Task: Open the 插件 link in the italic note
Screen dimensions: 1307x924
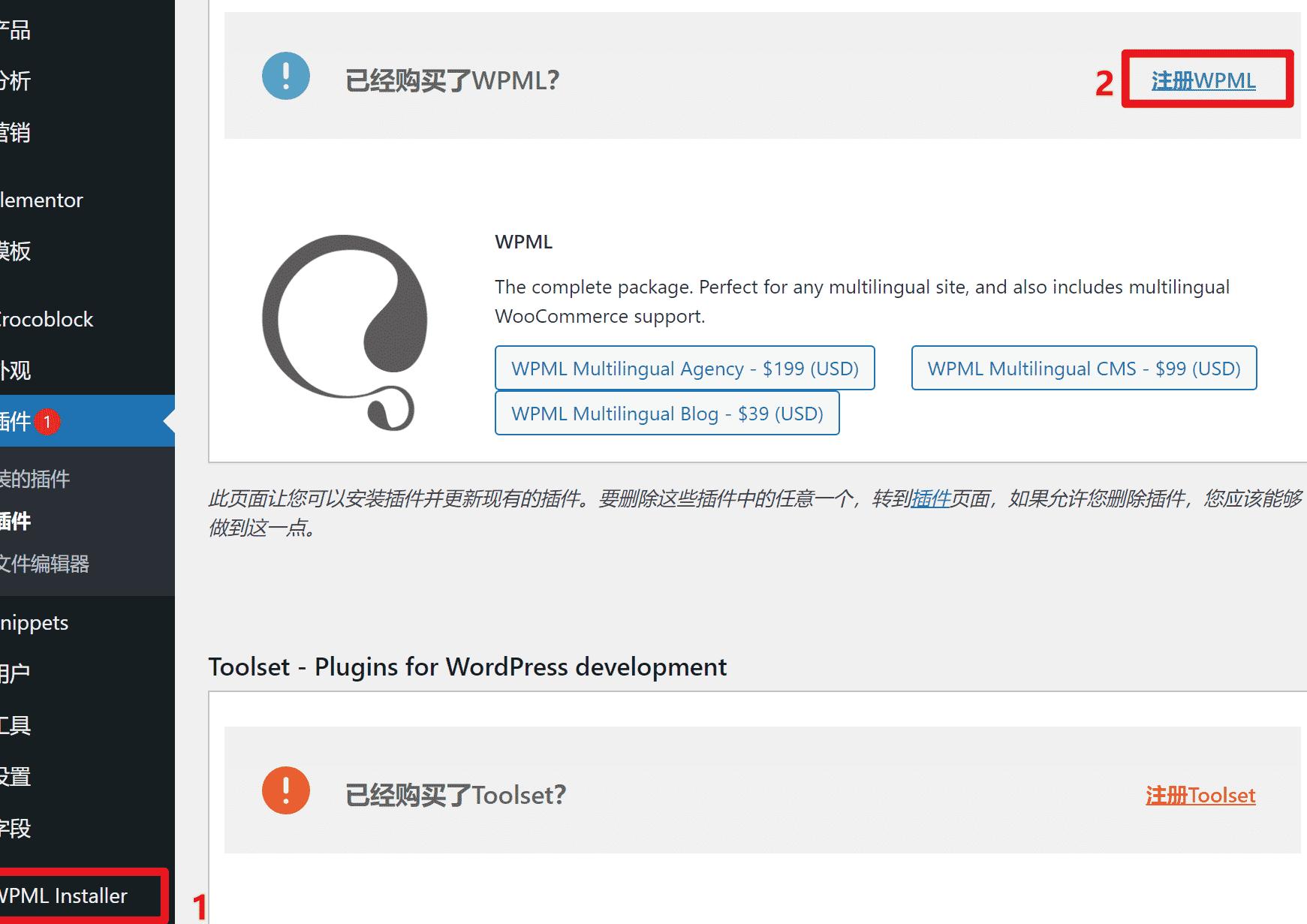Action: tap(930, 498)
